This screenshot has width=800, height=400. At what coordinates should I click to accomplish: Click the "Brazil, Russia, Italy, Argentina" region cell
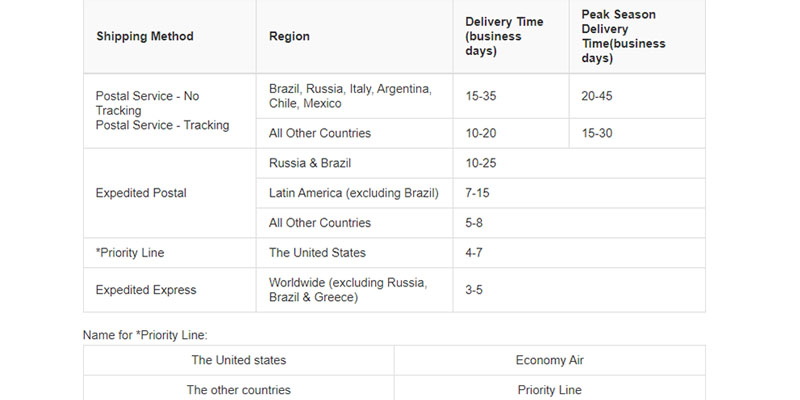pos(350,96)
